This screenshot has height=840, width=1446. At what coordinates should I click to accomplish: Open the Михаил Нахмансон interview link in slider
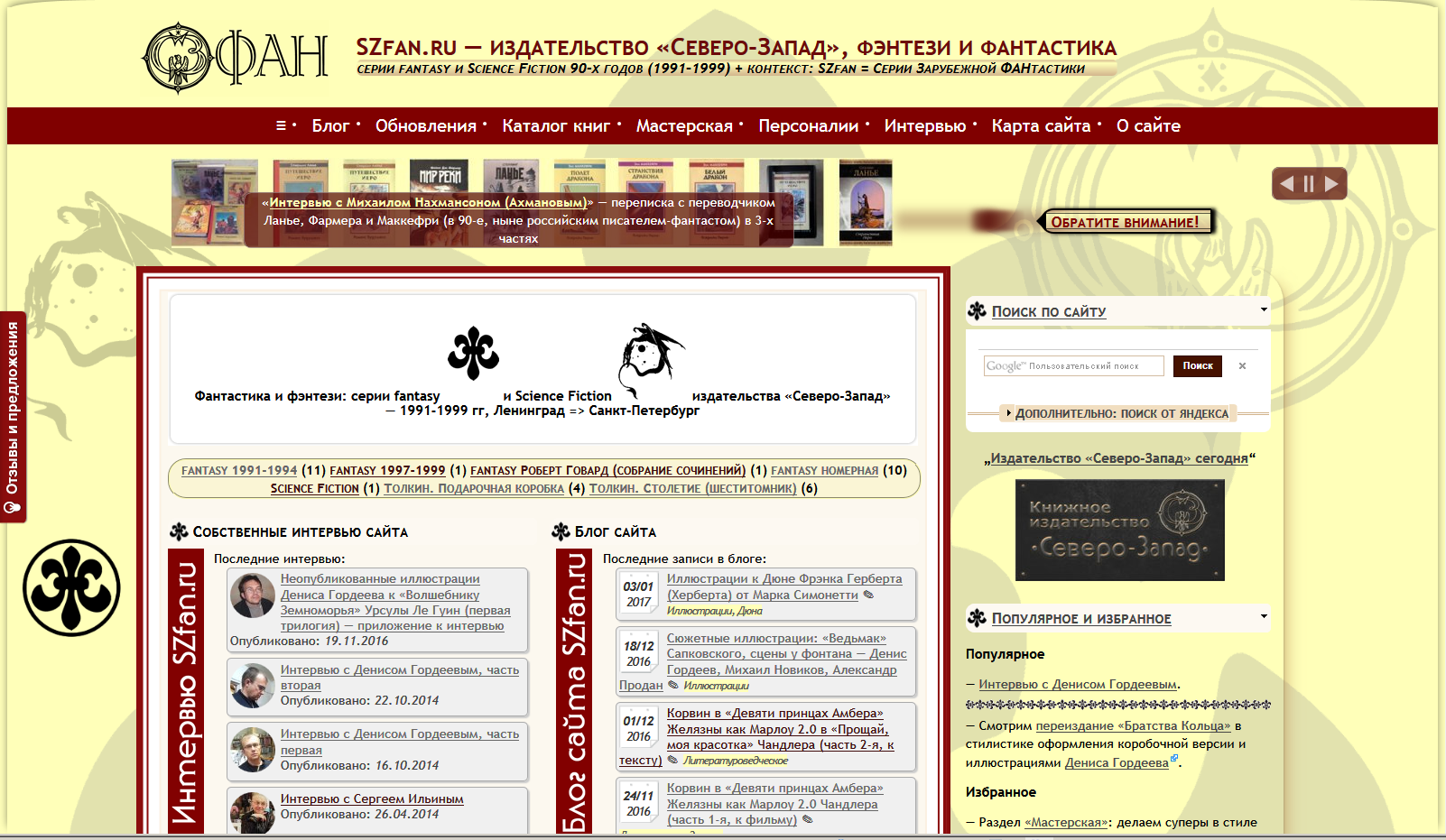428,203
